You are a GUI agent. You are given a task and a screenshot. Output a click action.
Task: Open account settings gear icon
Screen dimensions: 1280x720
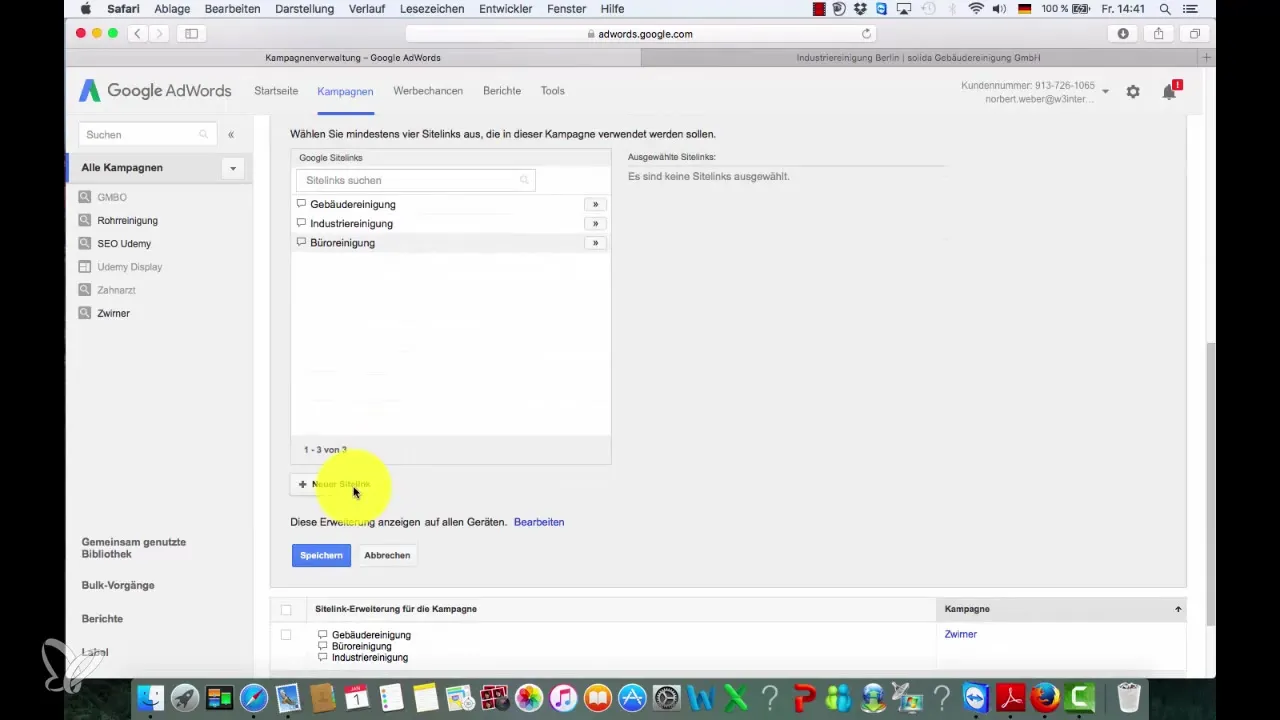(1133, 91)
